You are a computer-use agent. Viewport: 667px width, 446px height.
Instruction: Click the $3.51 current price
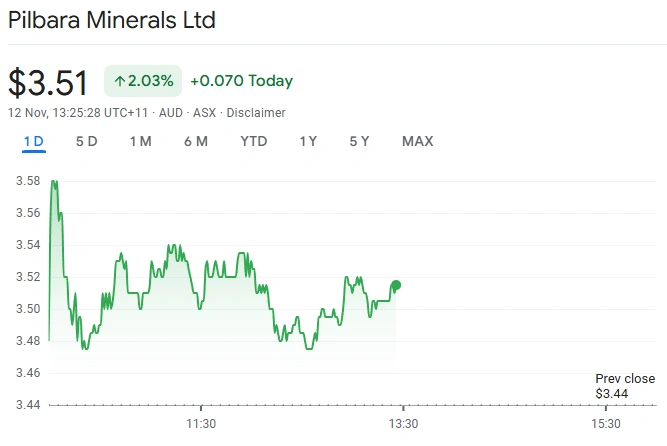pyautogui.click(x=49, y=82)
